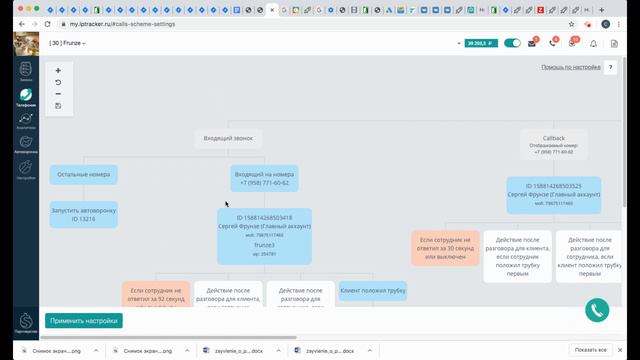Click the question mark help button

[611, 67]
